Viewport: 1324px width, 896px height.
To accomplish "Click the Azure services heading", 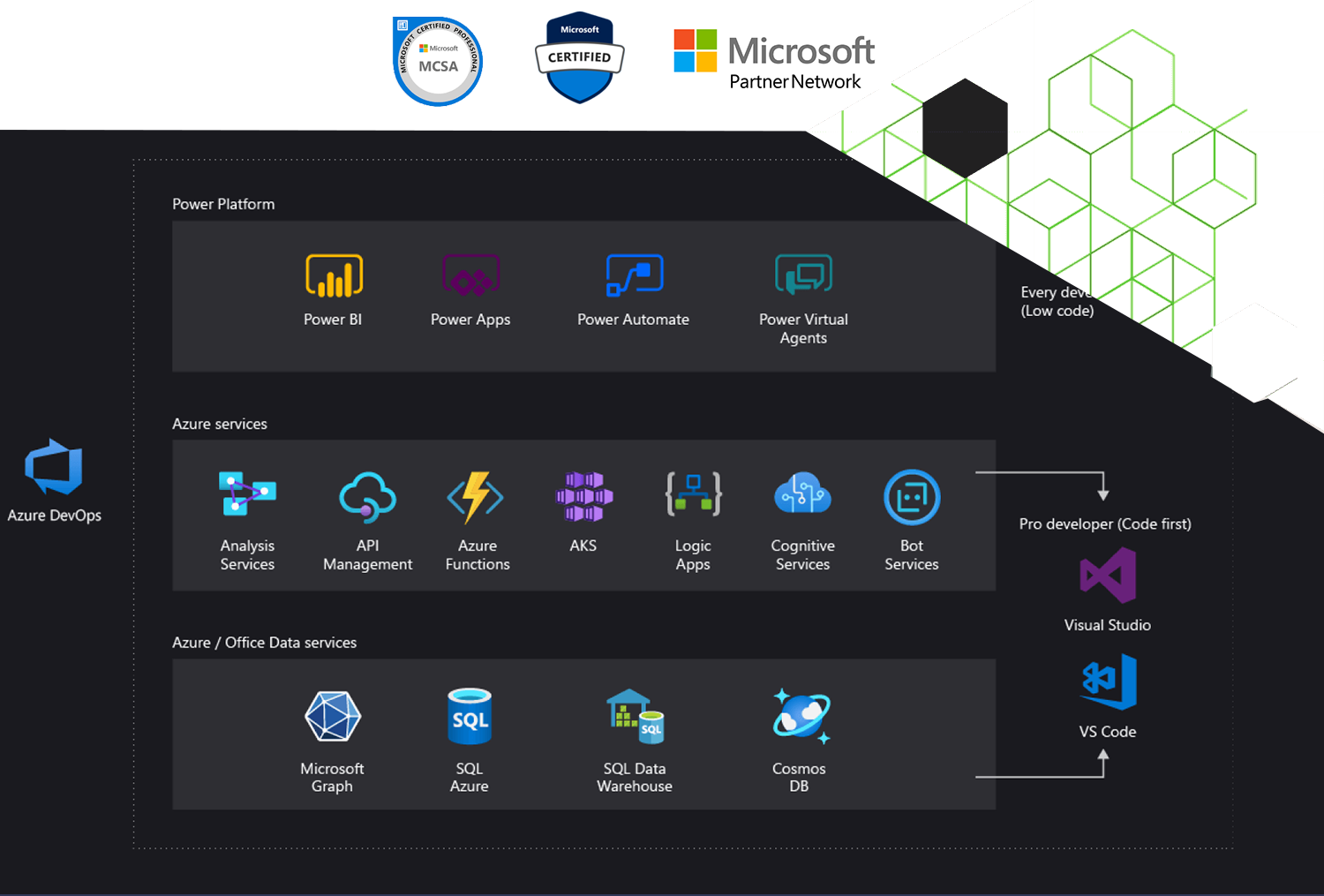I will pyautogui.click(x=220, y=424).
